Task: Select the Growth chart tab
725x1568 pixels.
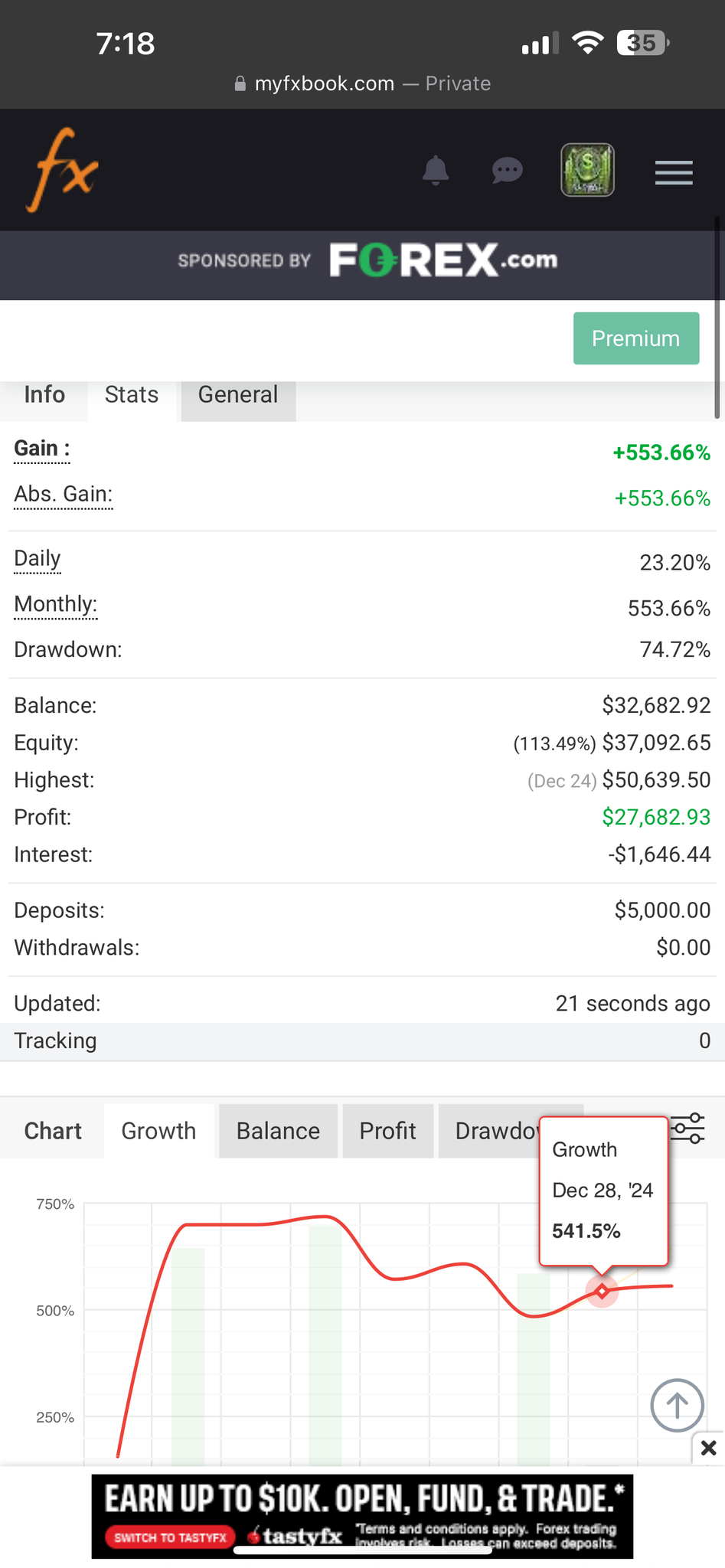Action: point(158,1131)
